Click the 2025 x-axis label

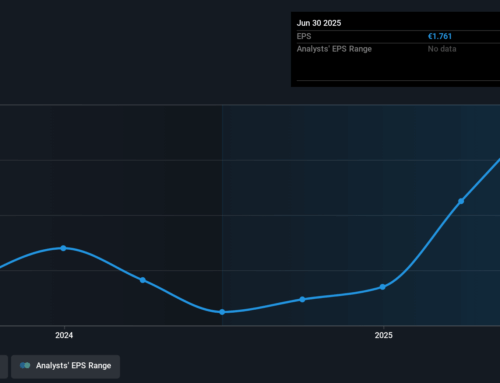pyautogui.click(x=384, y=335)
